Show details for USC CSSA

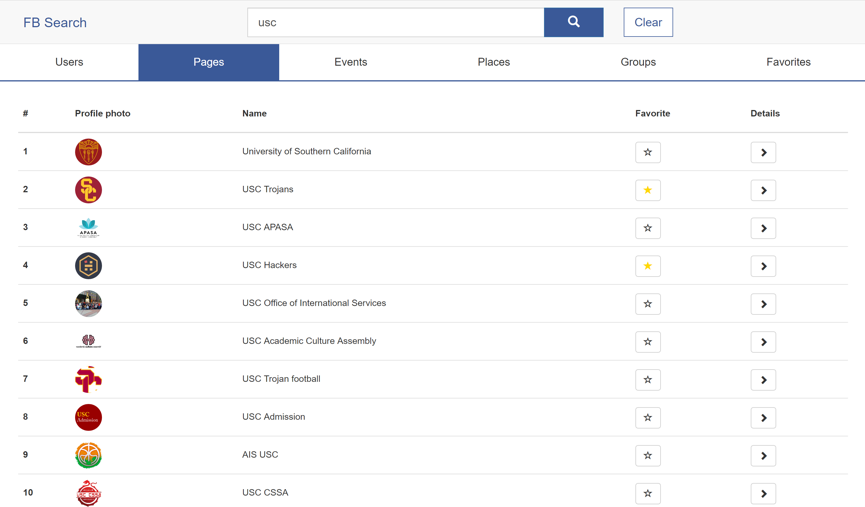pos(763,493)
